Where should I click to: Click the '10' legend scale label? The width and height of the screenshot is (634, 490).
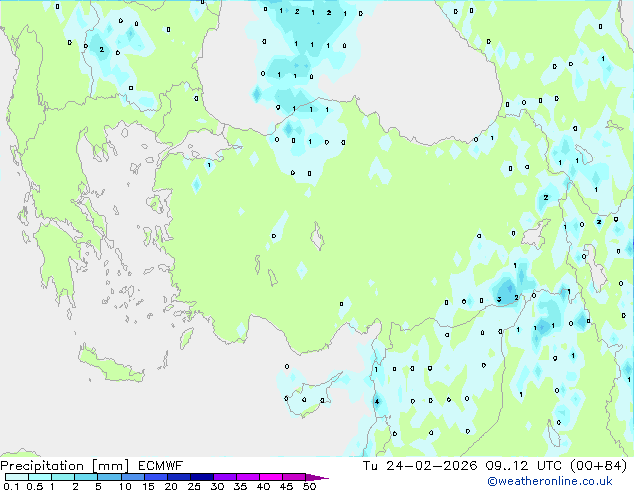point(125,486)
